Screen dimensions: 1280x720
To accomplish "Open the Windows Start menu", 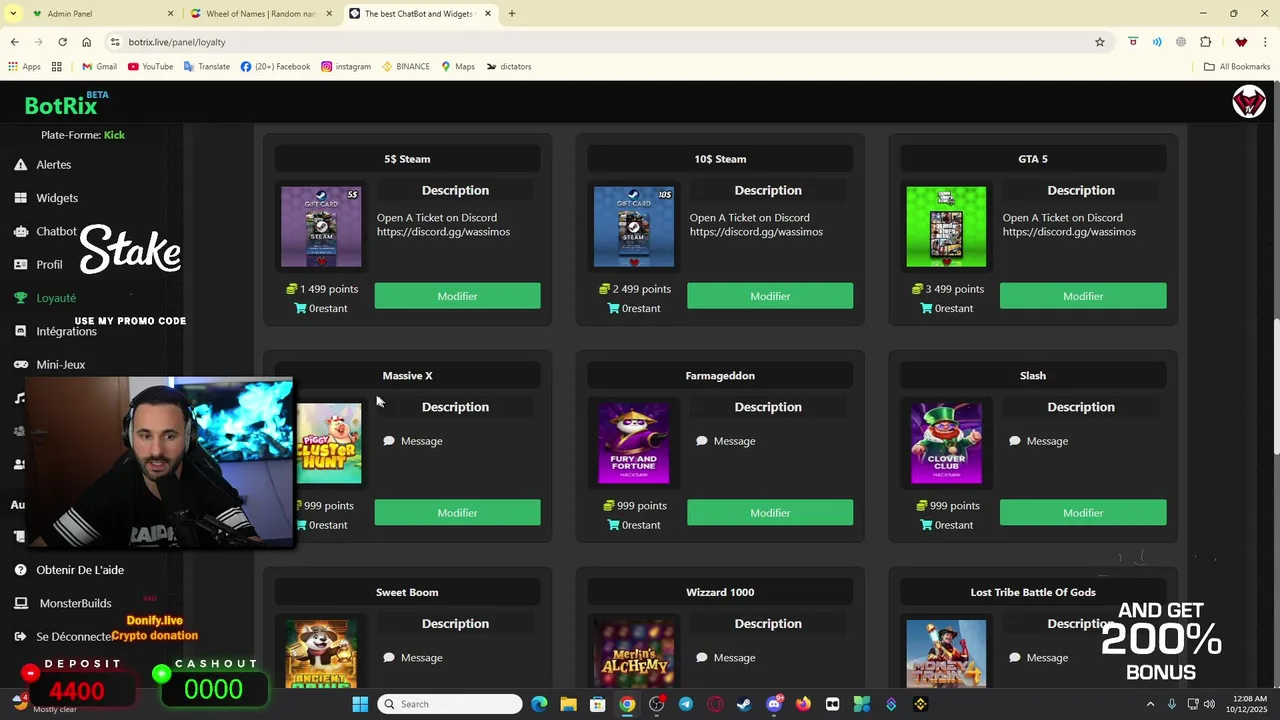I will (x=360, y=704).
